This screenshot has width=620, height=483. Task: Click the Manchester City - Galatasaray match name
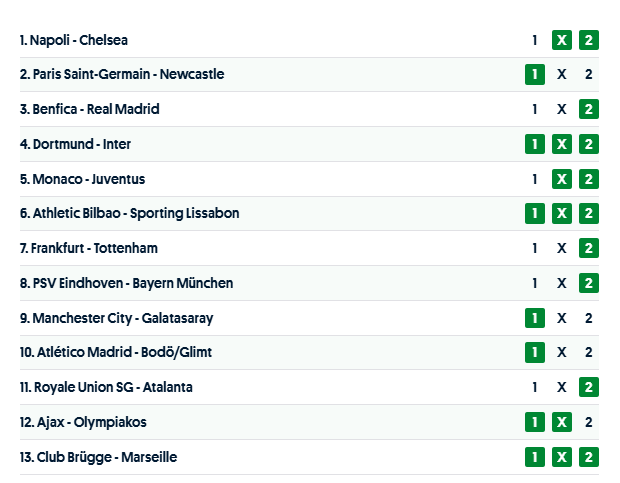[x=116, y=318]
